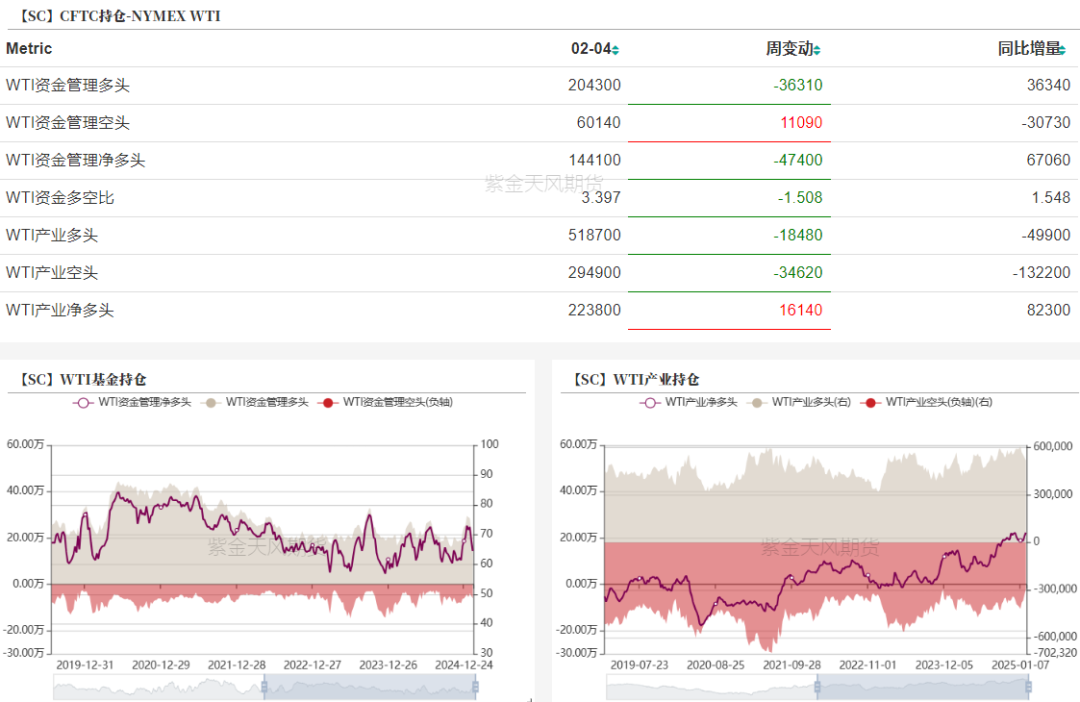Click the Metric column header

tap(29, 48)
